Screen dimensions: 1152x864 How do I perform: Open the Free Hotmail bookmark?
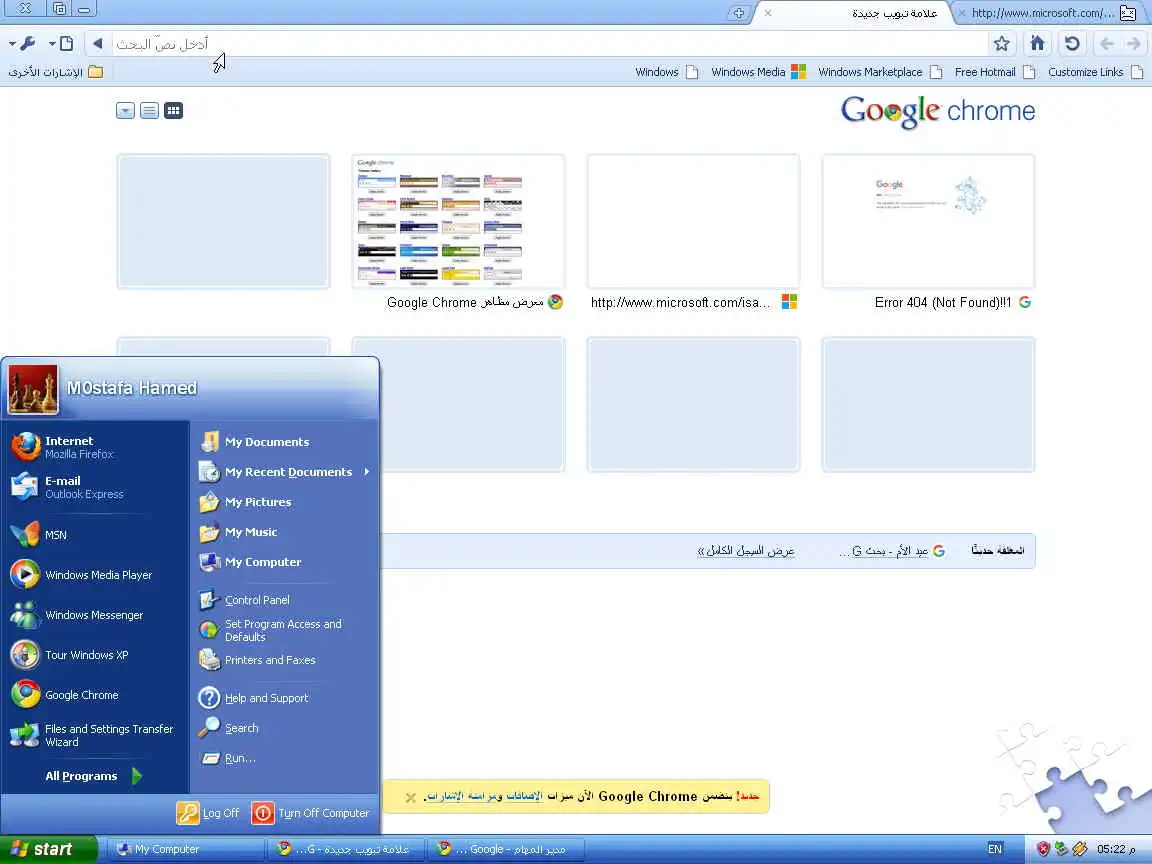995,72
